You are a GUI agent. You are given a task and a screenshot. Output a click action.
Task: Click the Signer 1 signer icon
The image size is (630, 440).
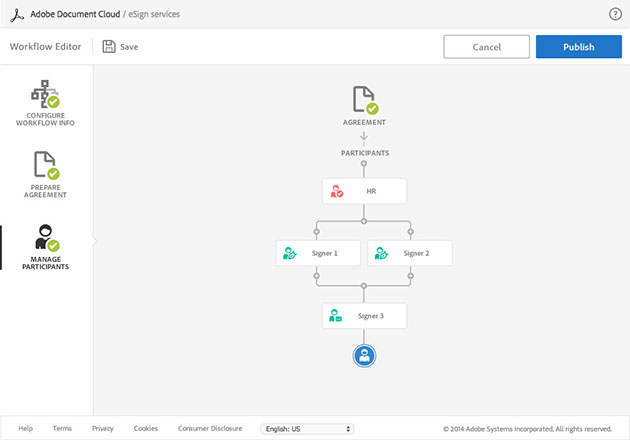pyautogui.click(x=290, y=253)
